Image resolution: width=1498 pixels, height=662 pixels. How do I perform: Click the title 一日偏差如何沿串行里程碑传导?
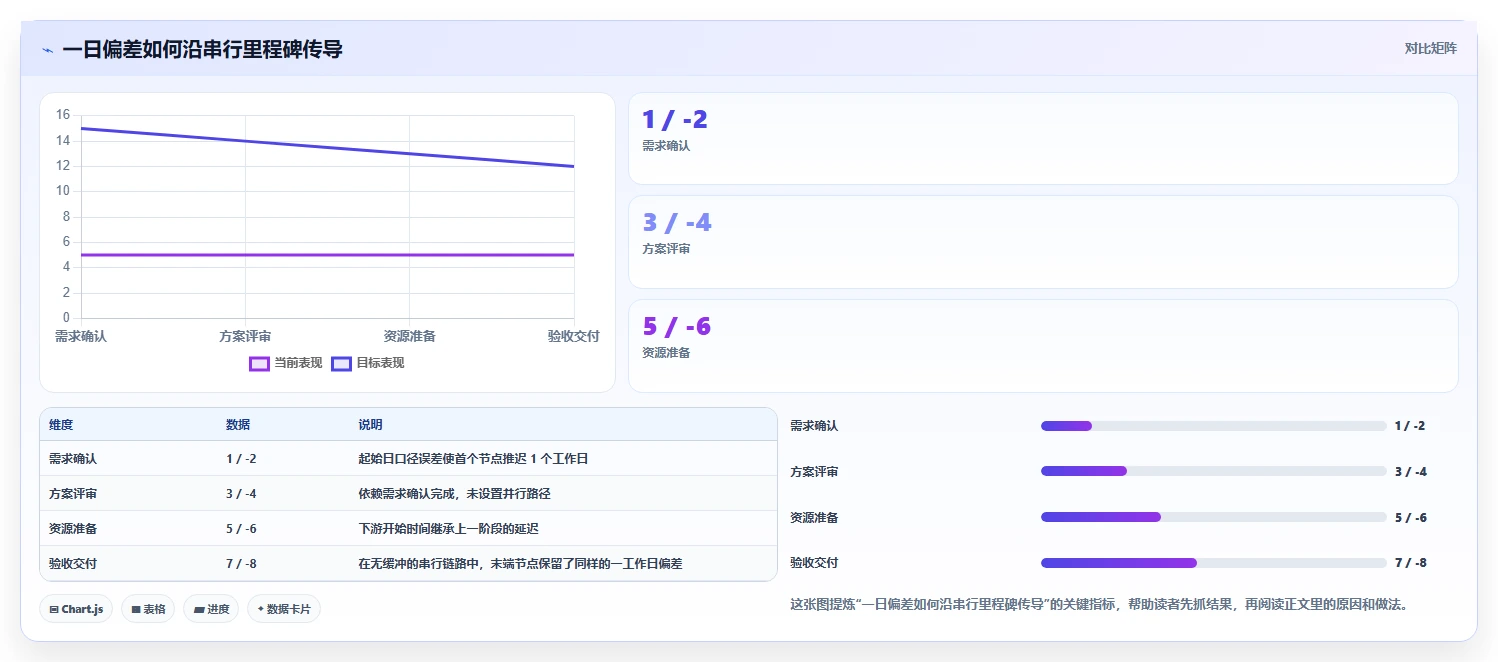point(202,49)
